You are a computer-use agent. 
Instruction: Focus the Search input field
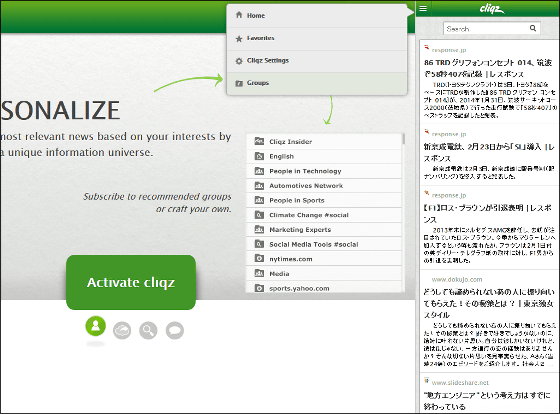[x=491, y=29]
